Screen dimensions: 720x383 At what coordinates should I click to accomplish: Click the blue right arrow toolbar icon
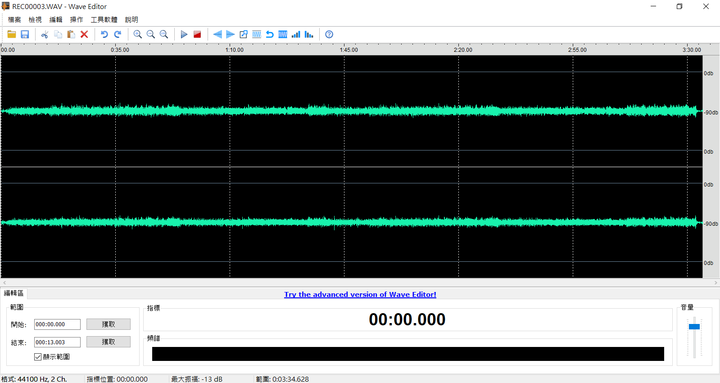pos(231,34)
